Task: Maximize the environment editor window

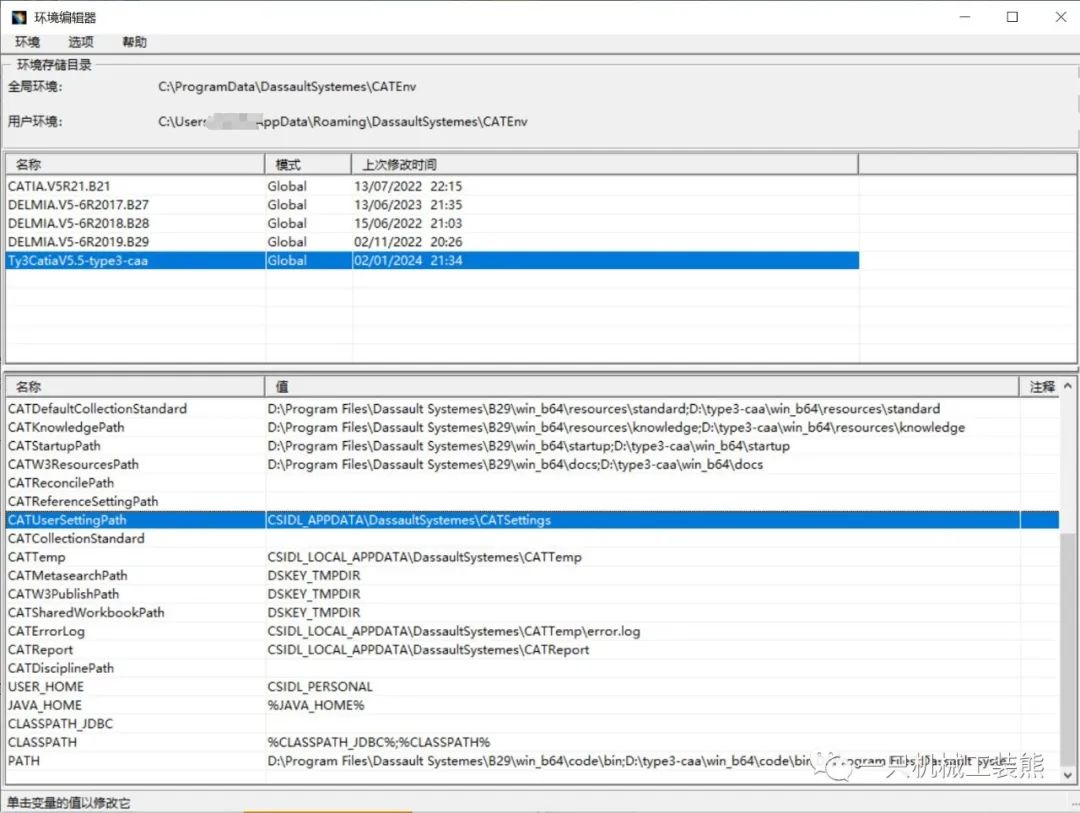Action: (1012, 17)
